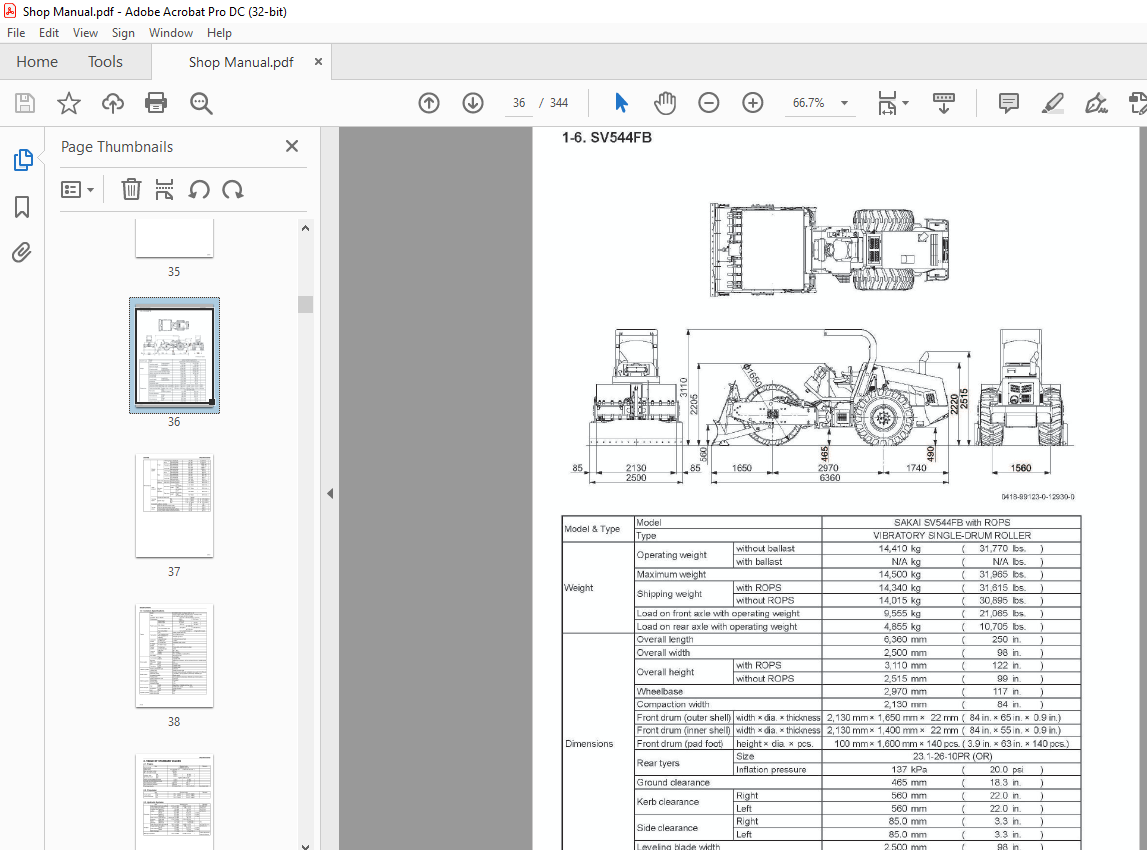
Task: Open thumbnails options menu dropdown
Action: click(78, 190)
